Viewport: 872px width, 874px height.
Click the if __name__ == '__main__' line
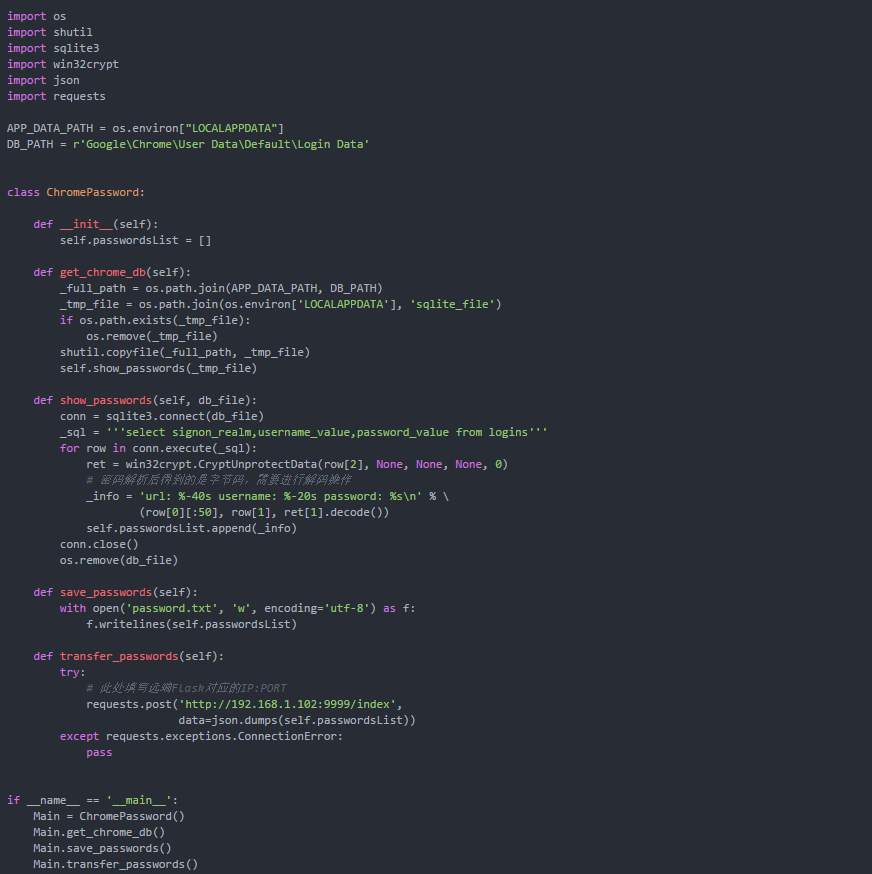coord(93,800)
